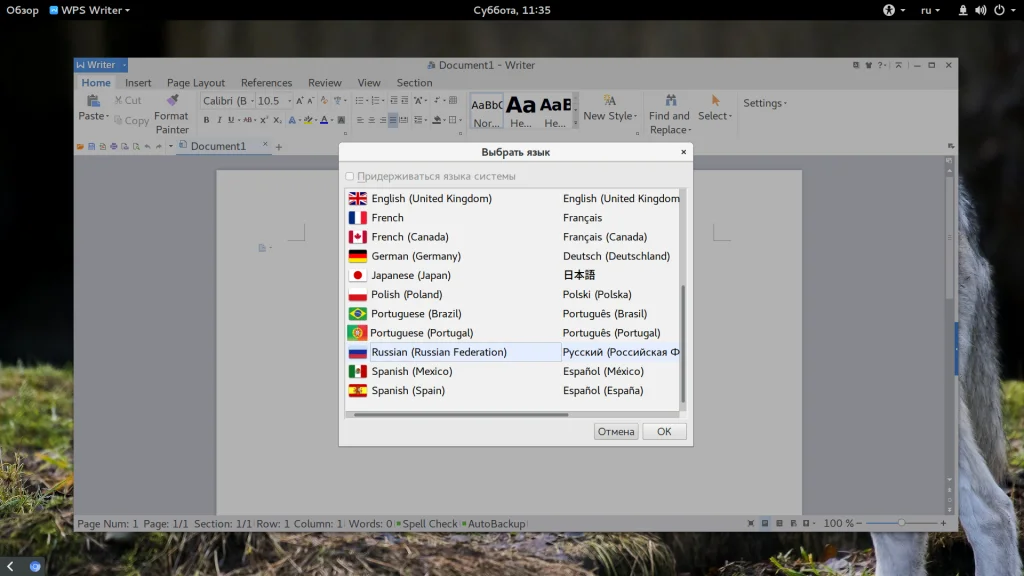Viewport: 1024px width, 576px height.
Task: Click the Отмена cancel button
Action: (x=616, y=432)
